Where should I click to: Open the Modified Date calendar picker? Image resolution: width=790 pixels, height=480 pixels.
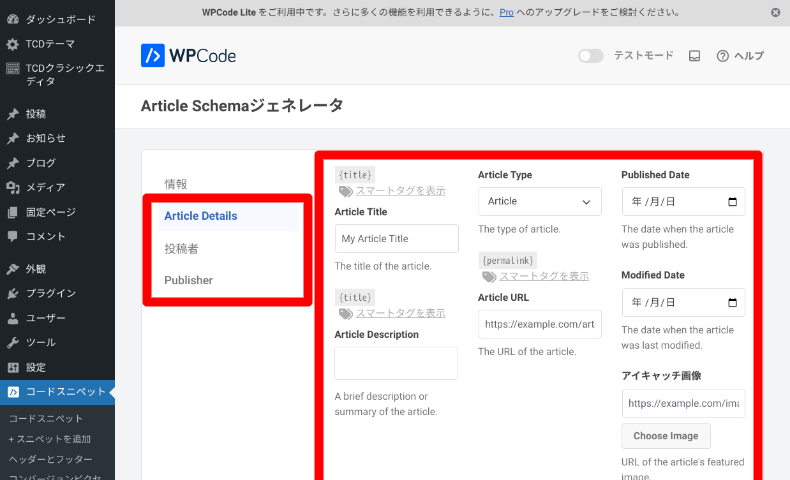click(x=733, y=302)
